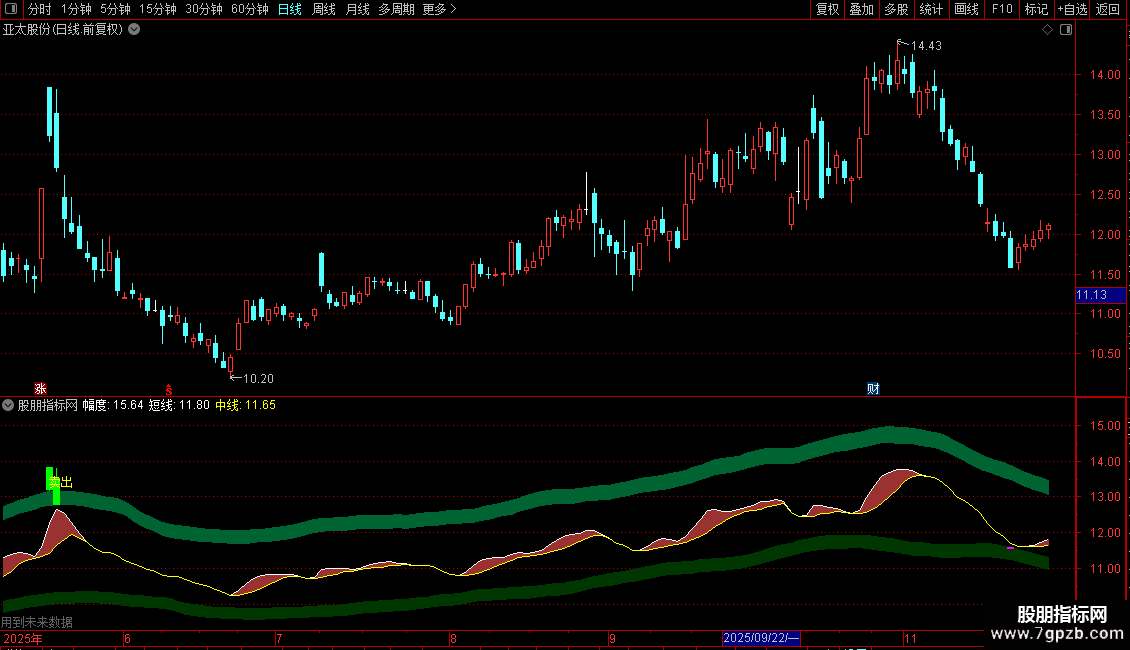Click the diamond icon at chart top-right
Image resolution: width=1130 pixels, height=650 pixels.
1048,30
